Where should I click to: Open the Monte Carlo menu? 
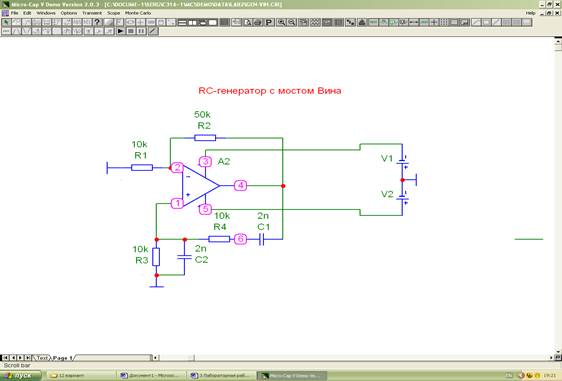click(138, 13)
